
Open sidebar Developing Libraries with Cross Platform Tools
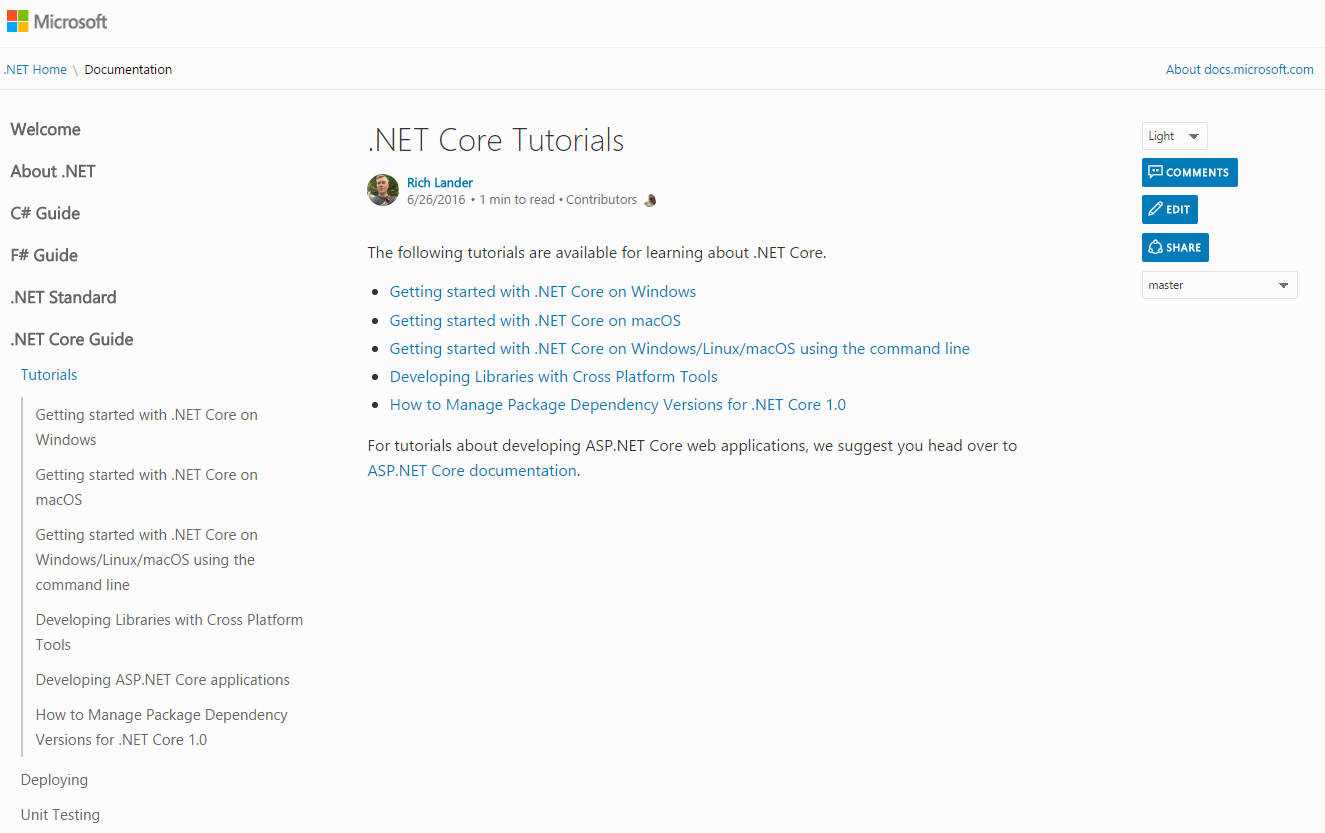pyautogui.click(x=169, y=632)
